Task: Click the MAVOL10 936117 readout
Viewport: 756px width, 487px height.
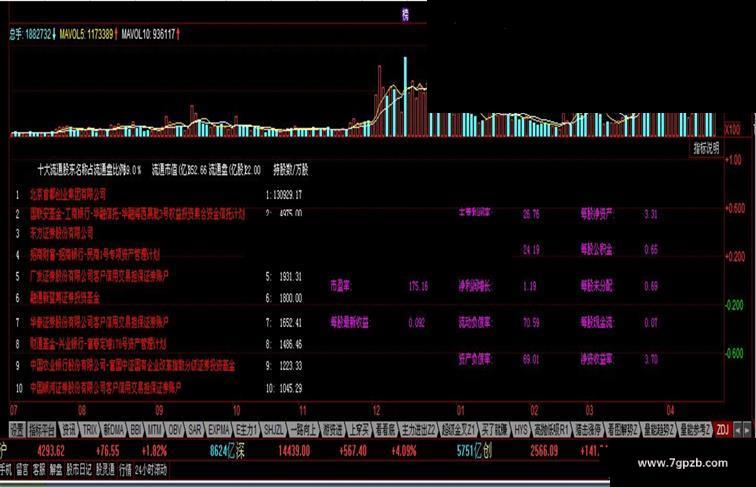Action: point(150,34)
